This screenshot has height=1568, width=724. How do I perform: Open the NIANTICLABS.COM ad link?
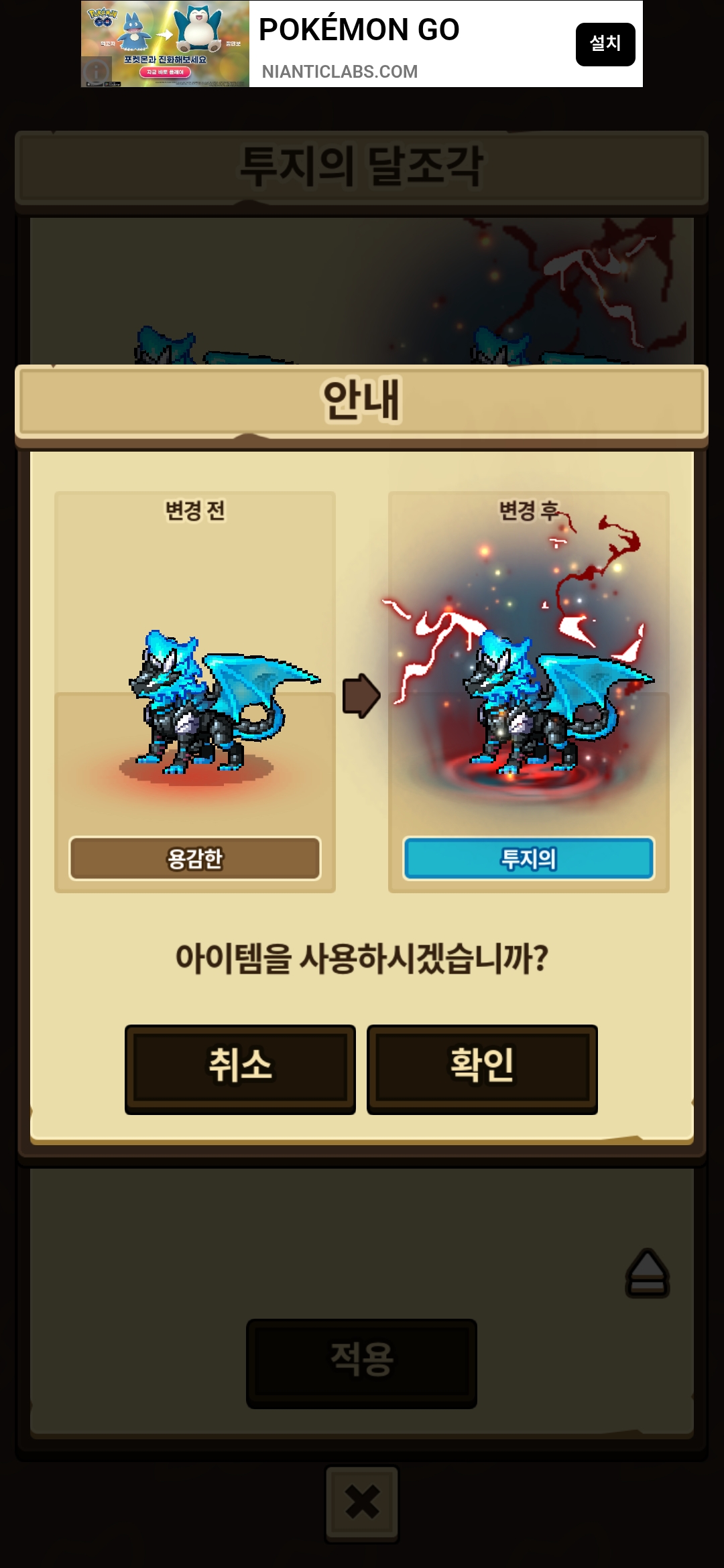tap(339, 72)
